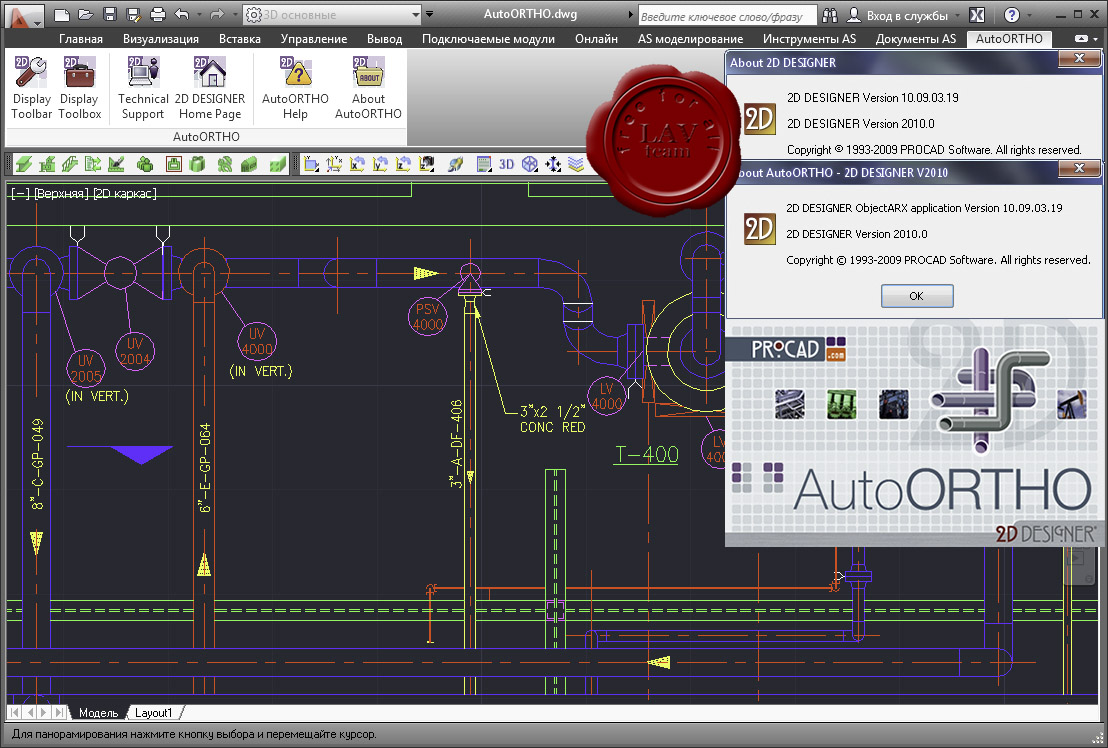Click the first-tab navigation arrow
This screenshot has width=1108, height=748.
point(14,713)
